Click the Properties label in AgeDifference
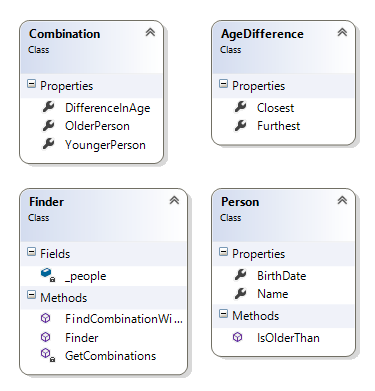 [x=258, y=86]
